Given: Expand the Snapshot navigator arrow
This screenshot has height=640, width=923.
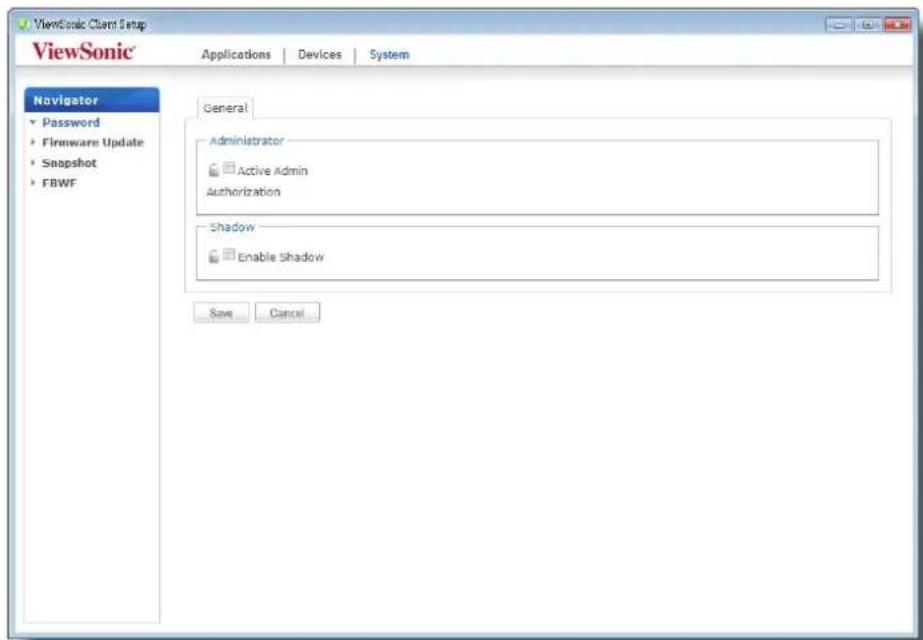Looking at the screenshot, I should pos(34,163).
